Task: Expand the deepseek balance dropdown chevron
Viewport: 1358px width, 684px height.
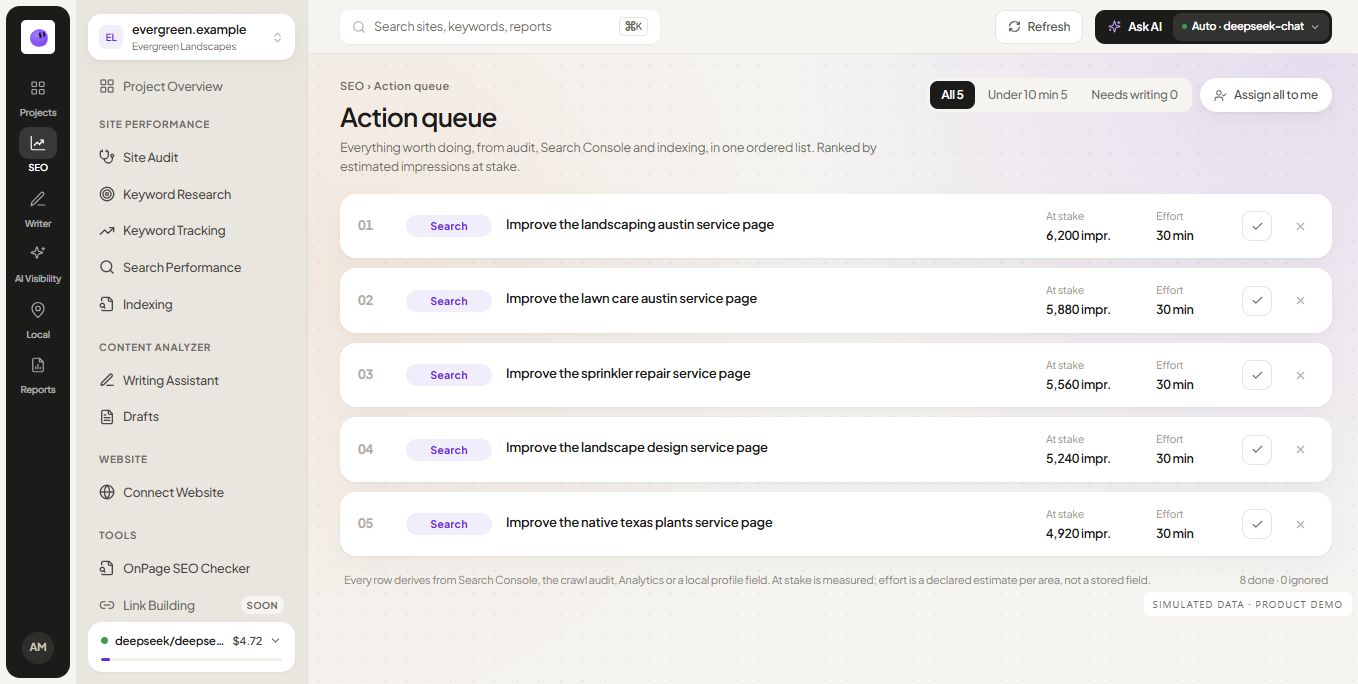Action: pyautogui.click(x=276, y=640)
